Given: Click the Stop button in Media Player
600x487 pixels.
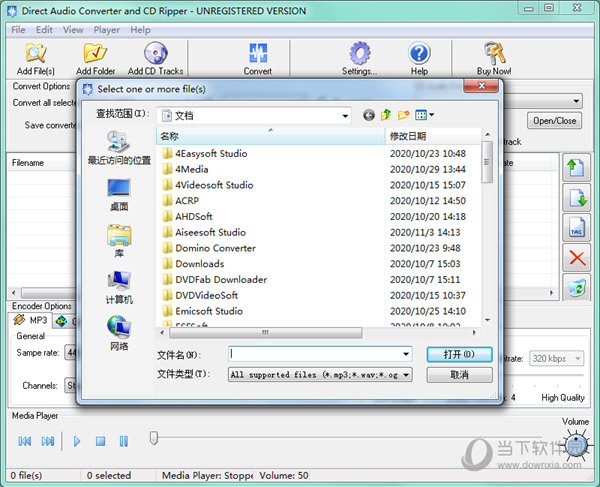Looking at the screenshot, I should tap(100, 441).
